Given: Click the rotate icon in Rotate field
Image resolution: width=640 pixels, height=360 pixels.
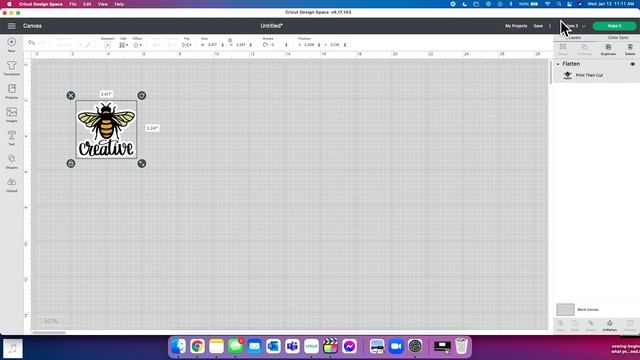Looking at the screenshot, I should tap(265, 44).
